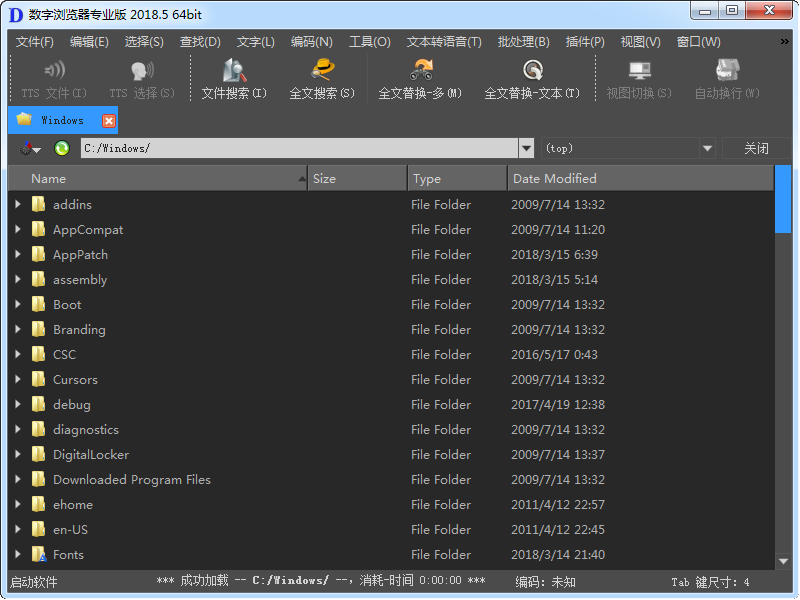
Task: Click 编码: 未知 in status bar
Action: pyautogui.click(x=545, y=582)
